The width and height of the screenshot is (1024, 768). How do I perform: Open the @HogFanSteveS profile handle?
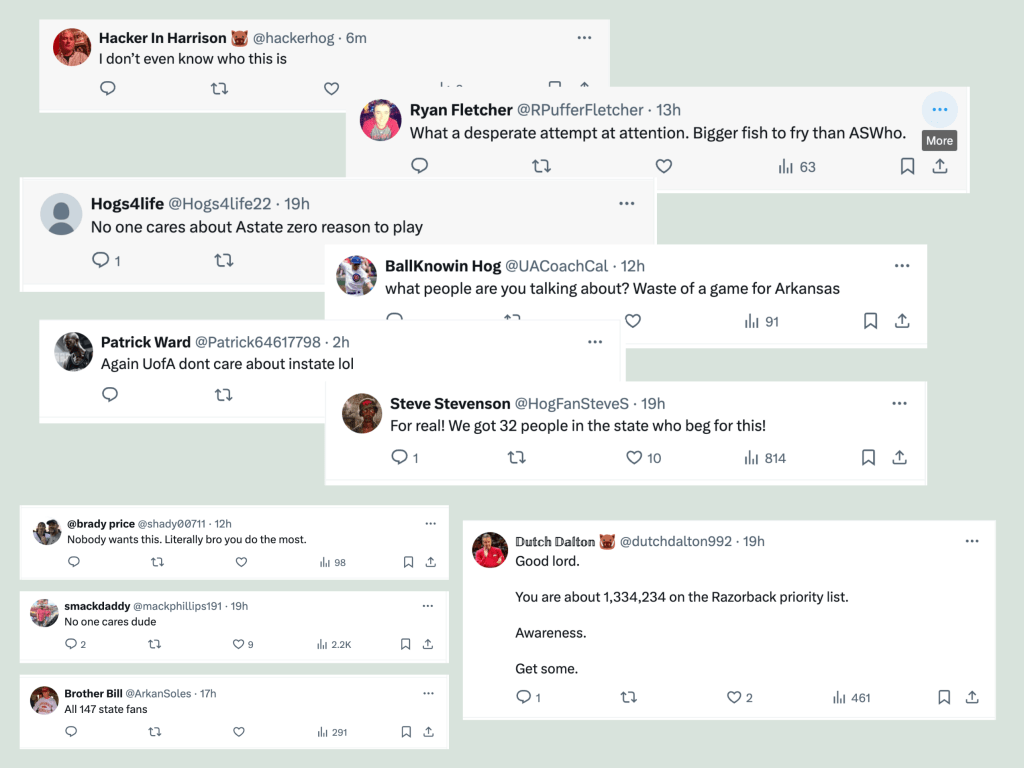click(x=571, y=403)
